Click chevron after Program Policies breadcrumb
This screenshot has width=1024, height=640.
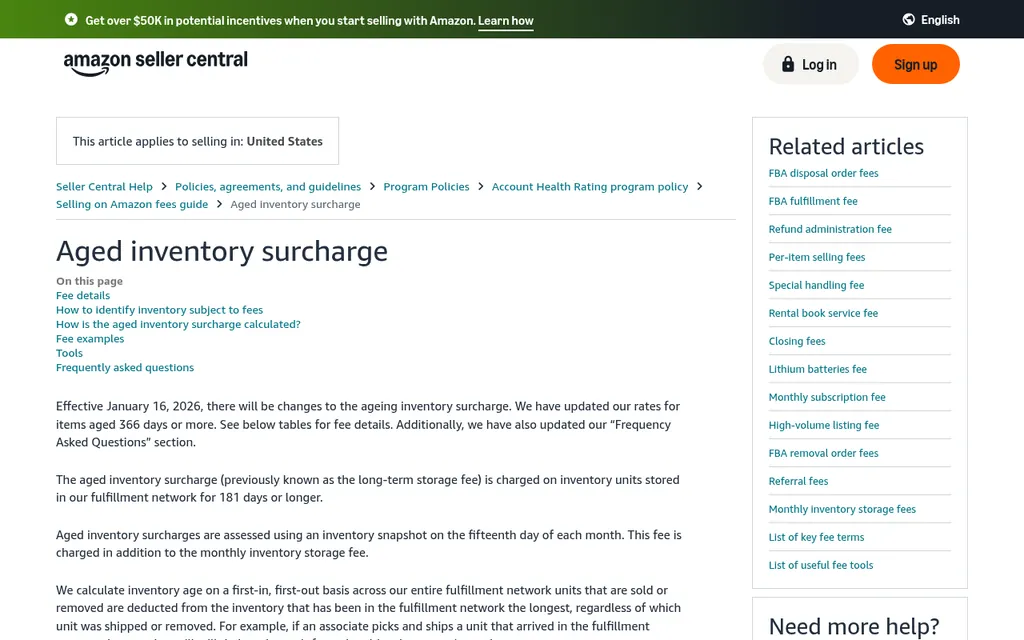pos(481,186)
